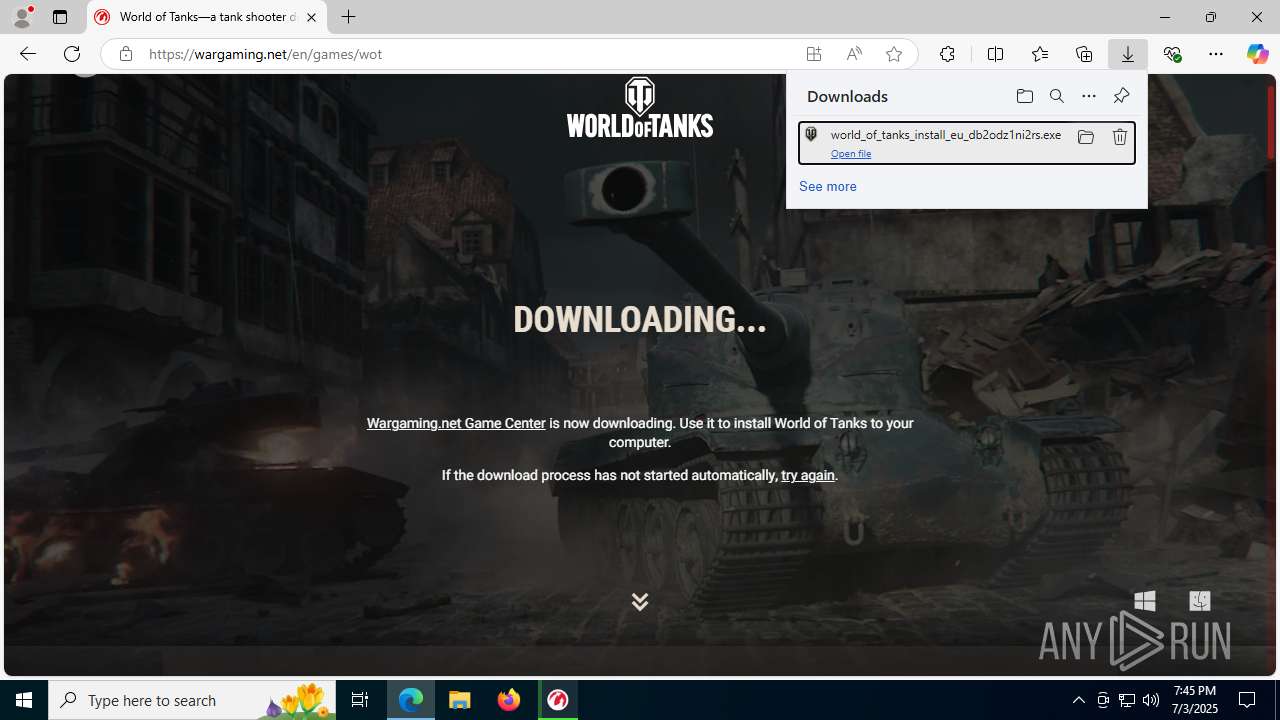Click Open file link for installer
The image size is (1280, 720).
coord(851,154)
